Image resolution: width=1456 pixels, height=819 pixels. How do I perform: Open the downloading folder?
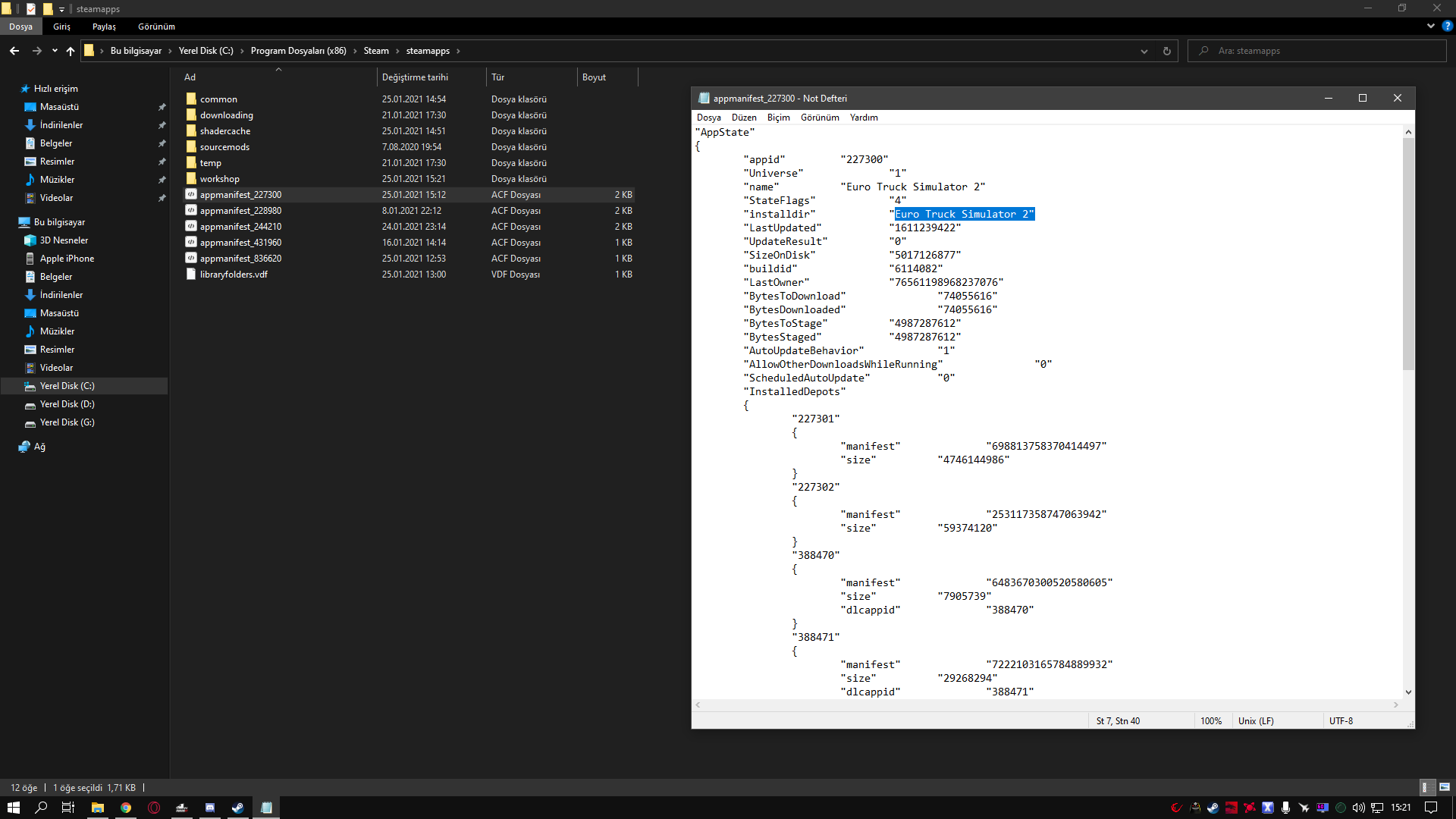point(226,115)
